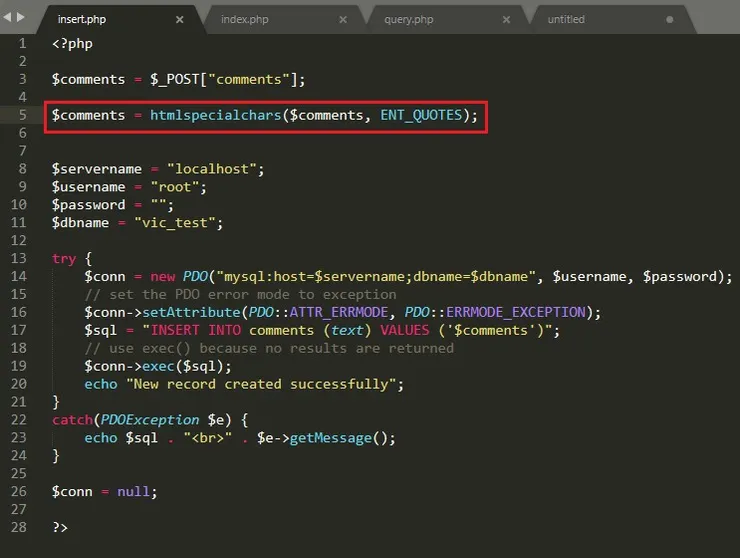Screen dimensions: 740x558
Task: Click the comment about using exec()
Action: pos(269,348)
